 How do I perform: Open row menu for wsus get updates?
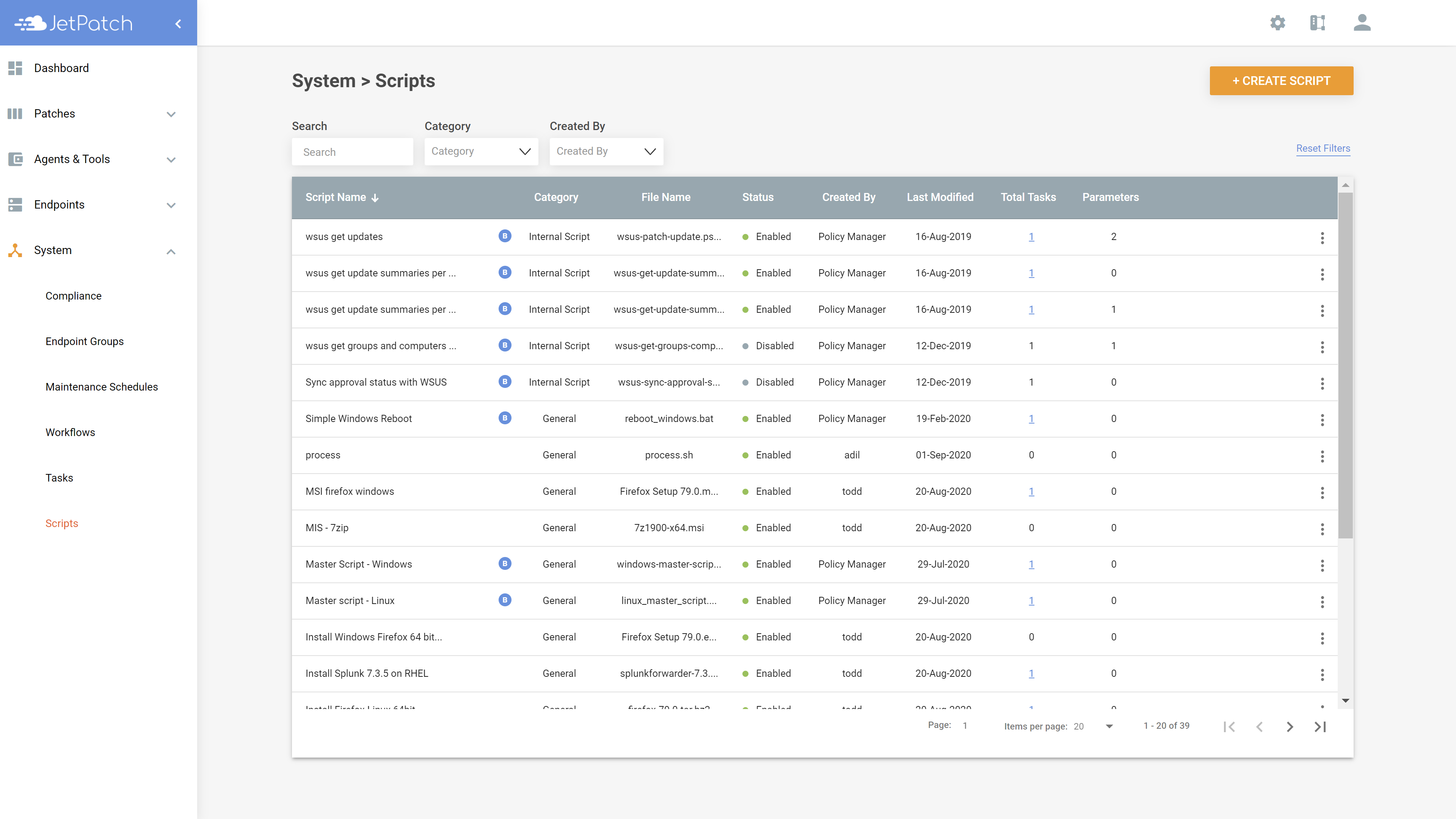pyautogui.click(x=1322, y=237)
